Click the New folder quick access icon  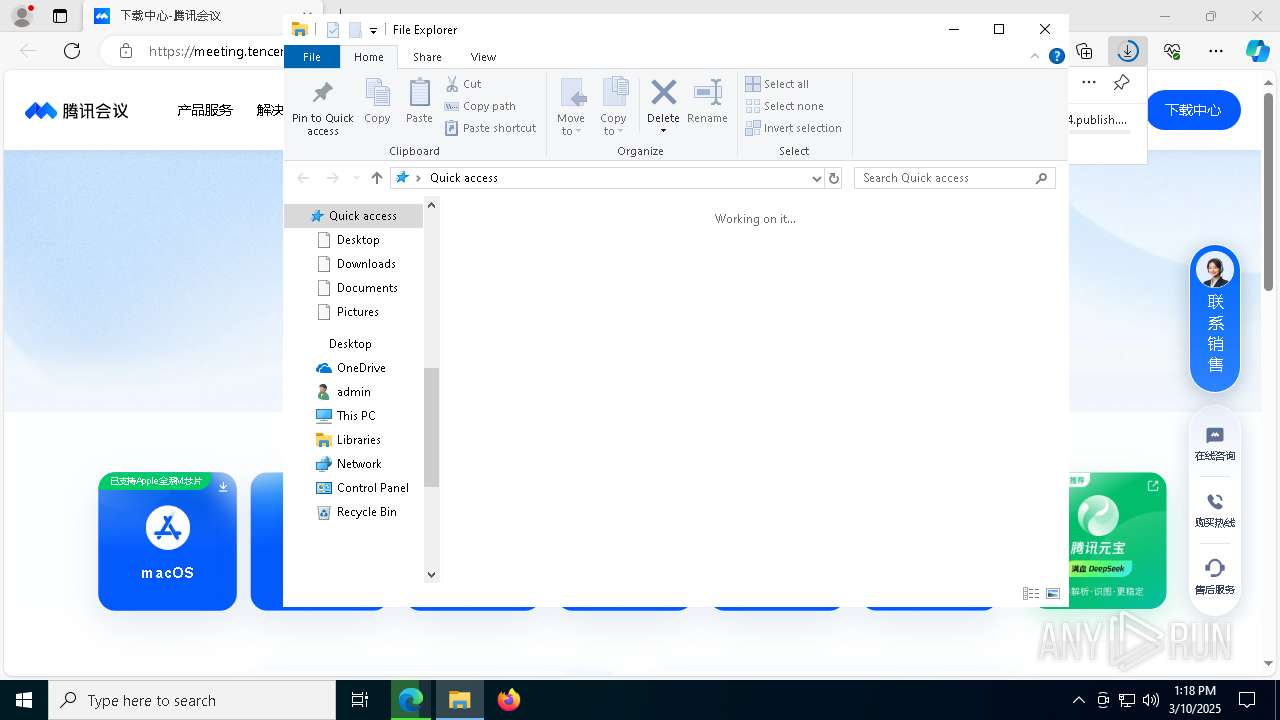pos(354,30)
